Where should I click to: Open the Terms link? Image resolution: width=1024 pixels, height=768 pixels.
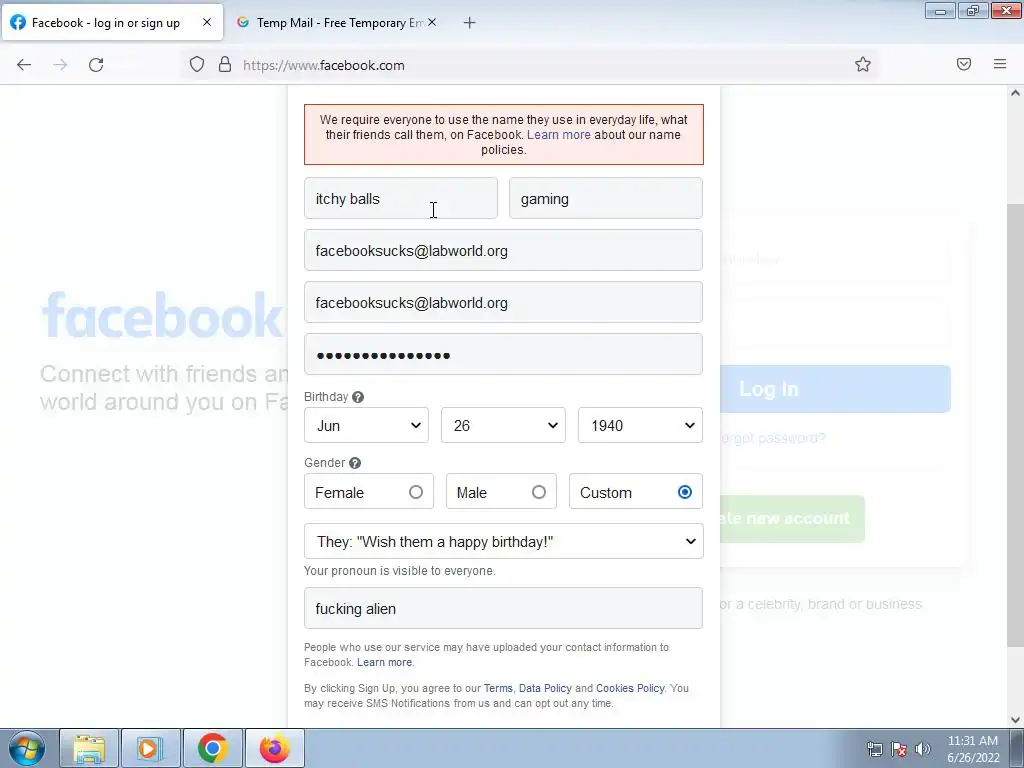[498, 688]
